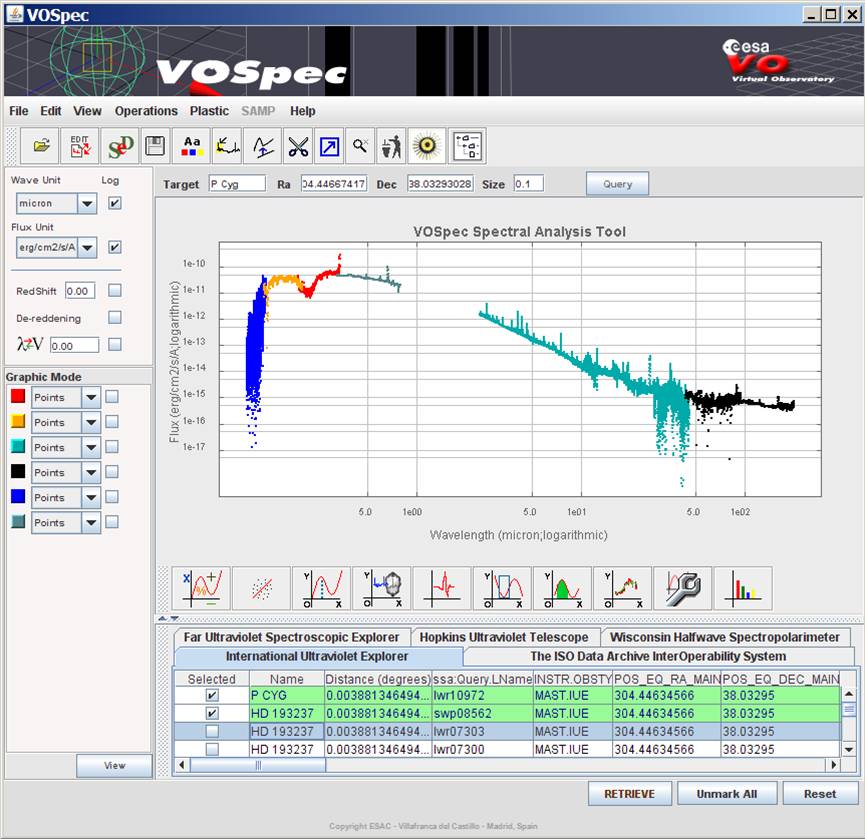This screenshot has height=839, width=865.
Task: Switch to Hopkins Ultraviolet Telescope tab
Action: coord(504,637)
